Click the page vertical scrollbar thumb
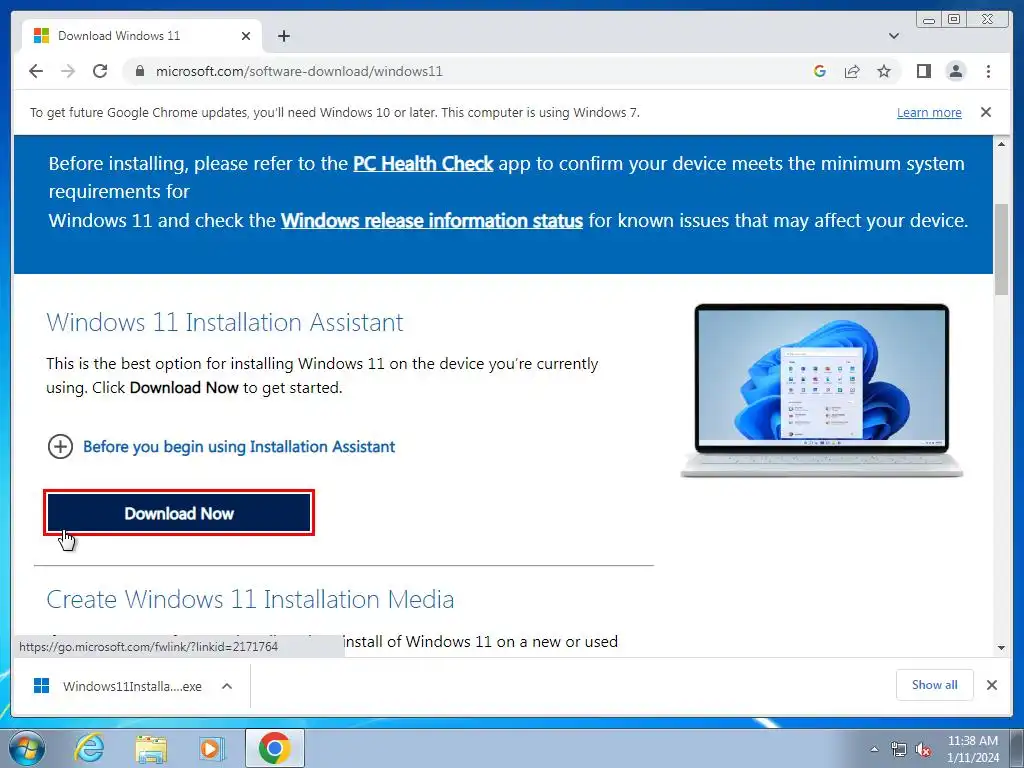1024x768 pixels. click(1001, 249)
